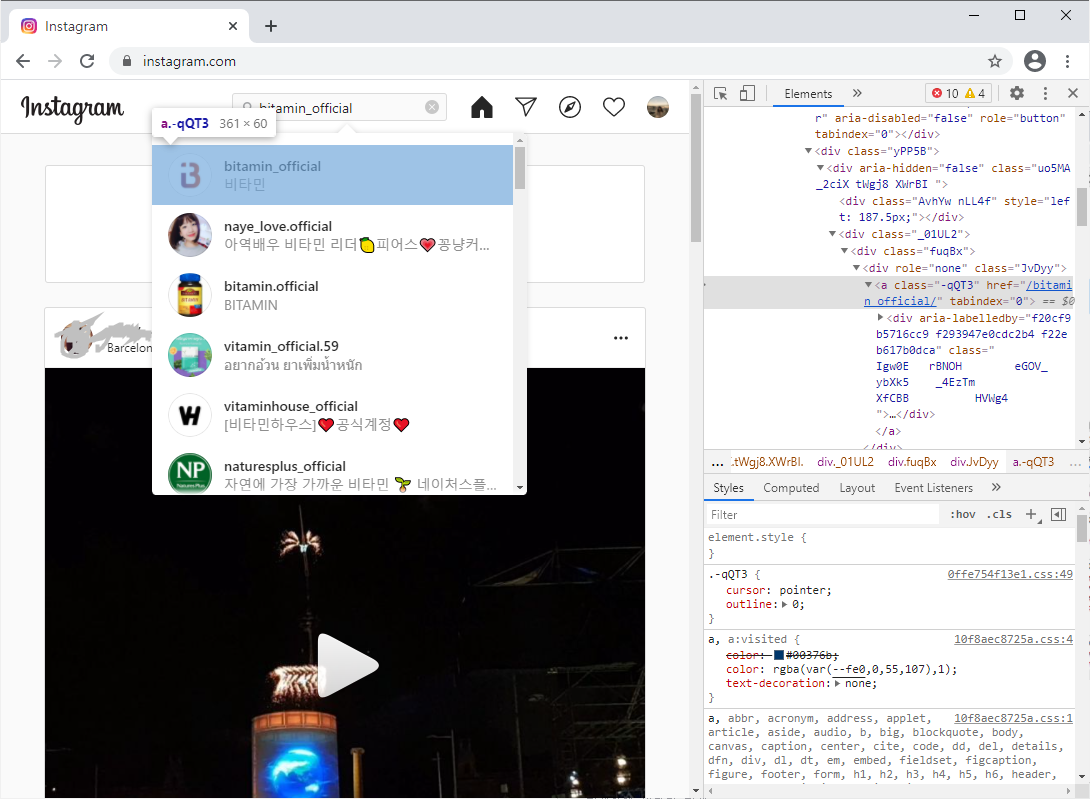Switch to the Layout tab
The image size is (1090, 799).
857,488
